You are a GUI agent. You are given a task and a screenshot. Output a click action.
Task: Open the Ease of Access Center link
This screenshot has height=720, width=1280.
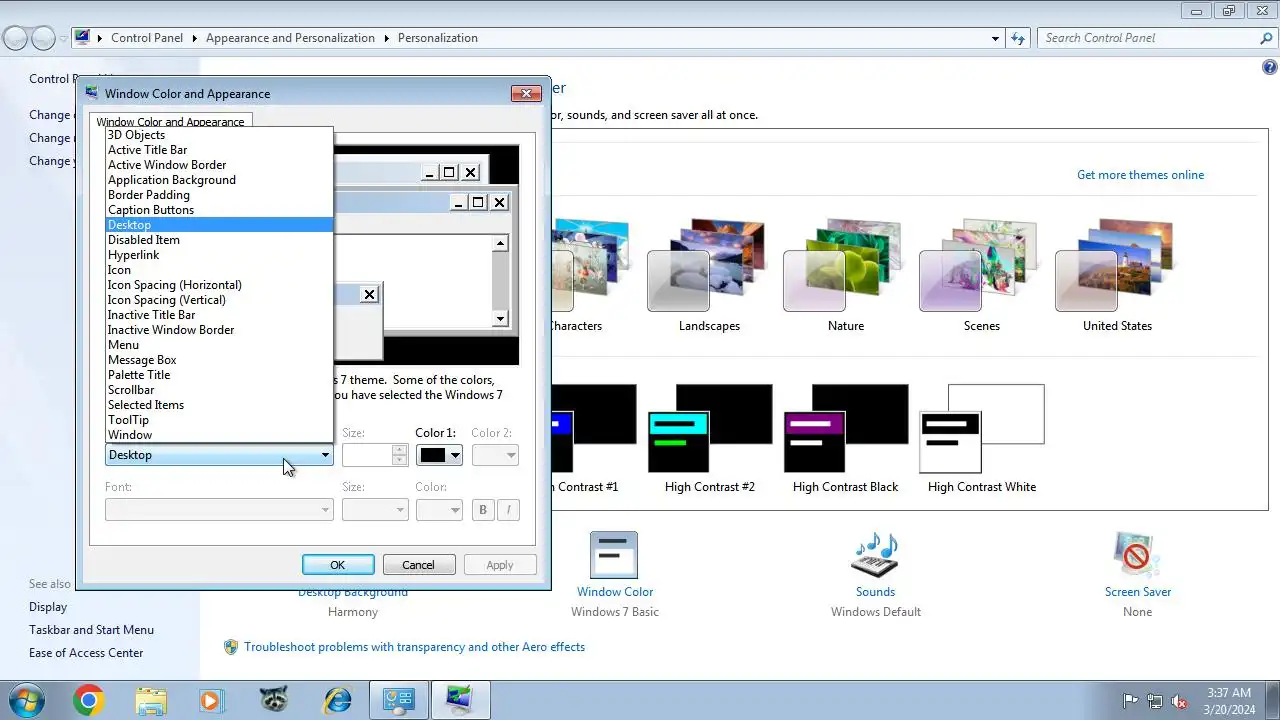coord(86,653)
